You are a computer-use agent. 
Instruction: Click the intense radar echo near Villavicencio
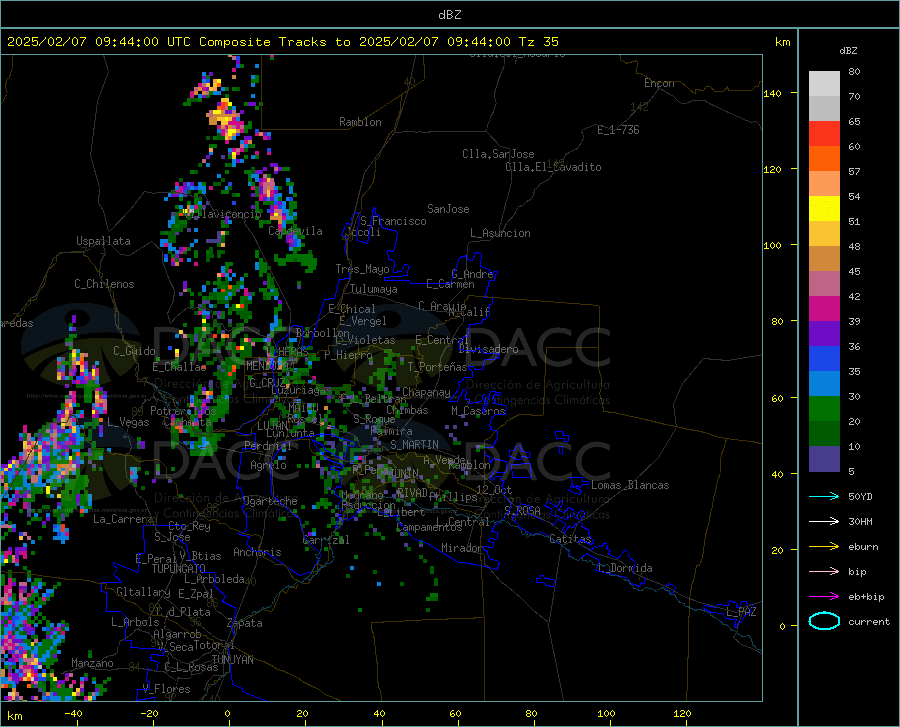pos(268,188)
